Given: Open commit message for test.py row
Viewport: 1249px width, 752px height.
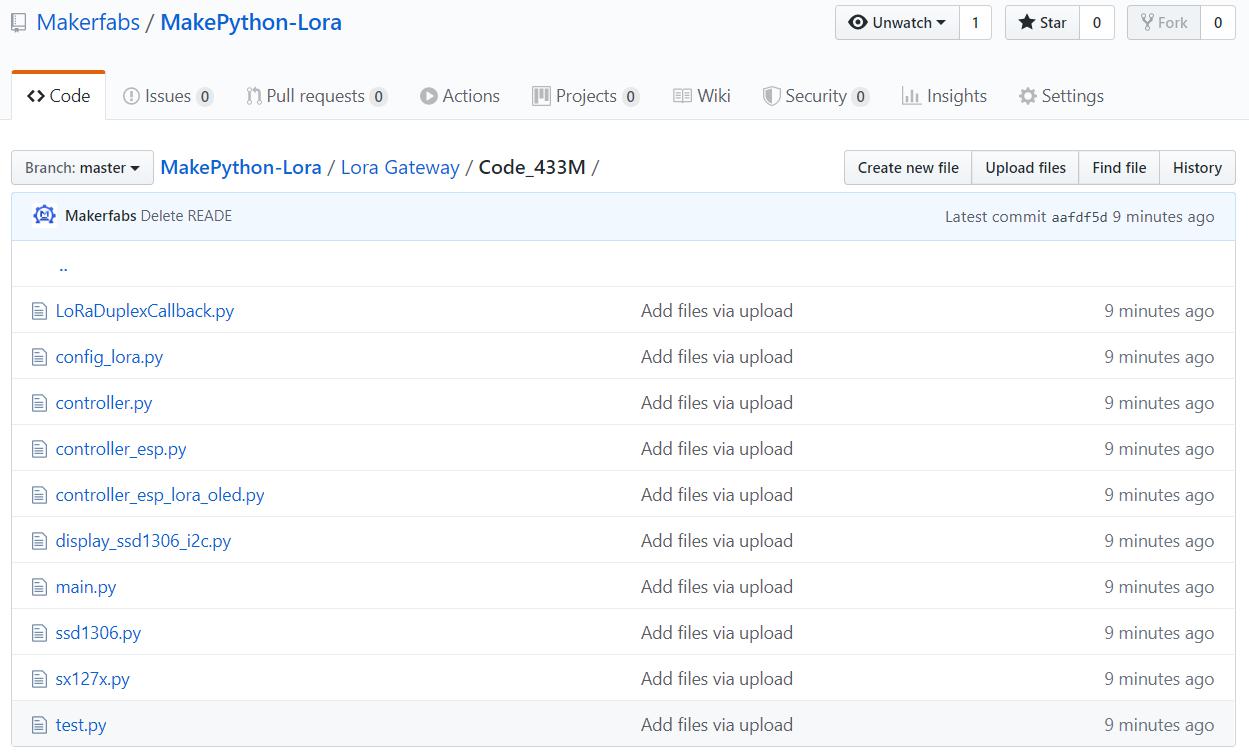Looking at the screenshot, I should 717,725.
